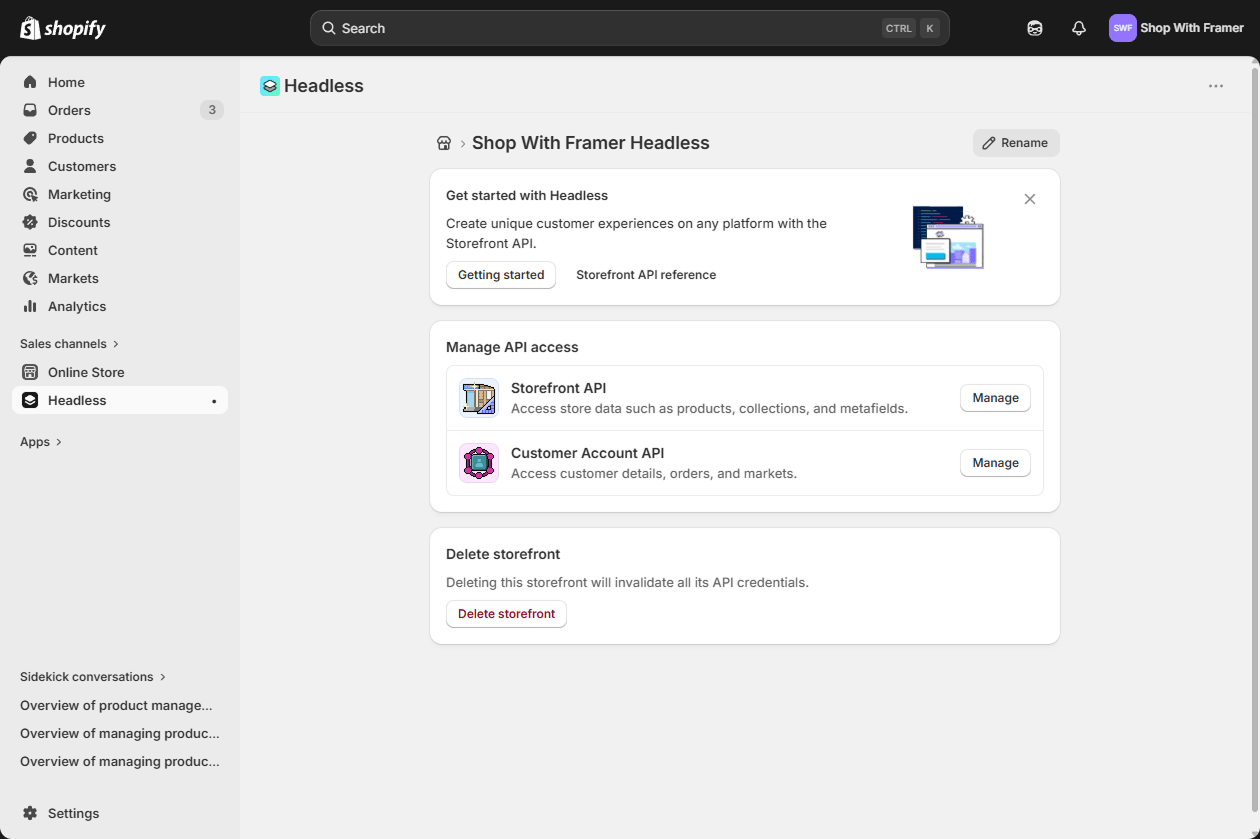This screenshot has height=839, width=1260.
Task: Click the 'Customer Account API' row title
Action: [587, 453]
